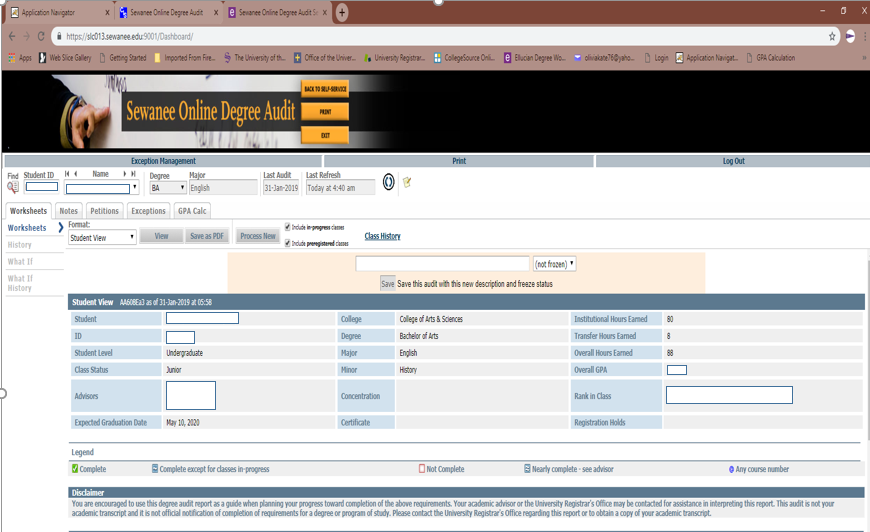Open the Class History link
The image size is (870, 532).
(x=382, y=237)
